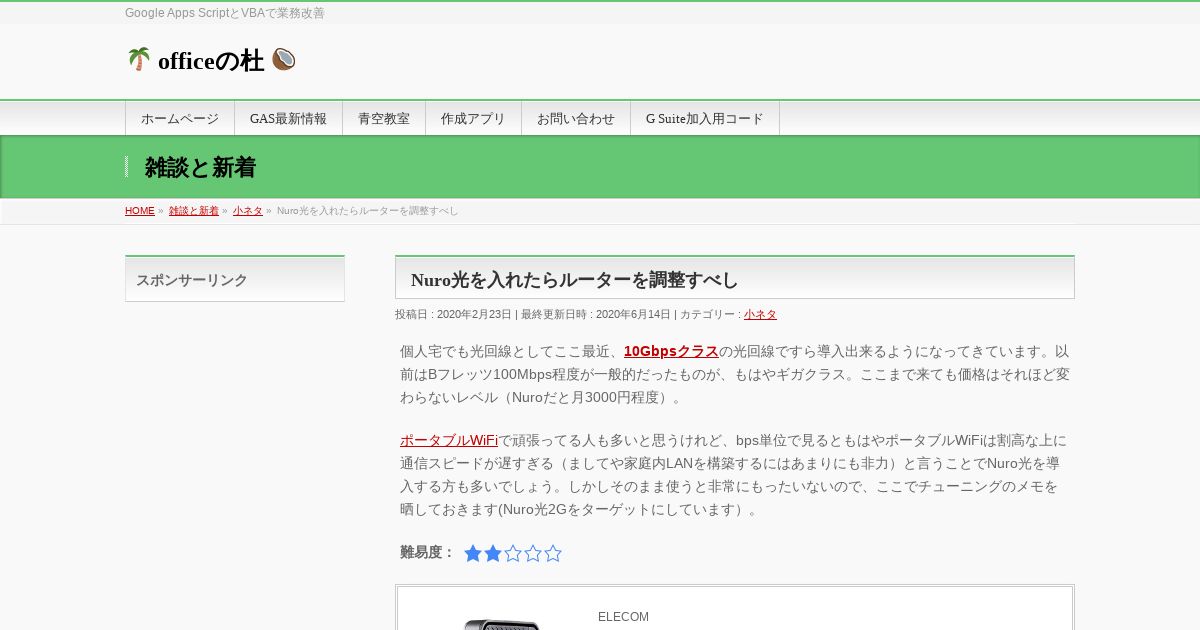
Task: Click the 雑談と新着 green banner heading
Action: [200, 167]
